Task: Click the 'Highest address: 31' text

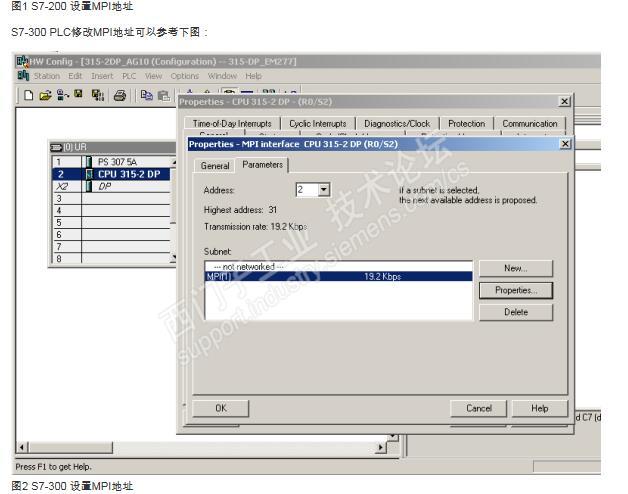Action: pos(240,210)
